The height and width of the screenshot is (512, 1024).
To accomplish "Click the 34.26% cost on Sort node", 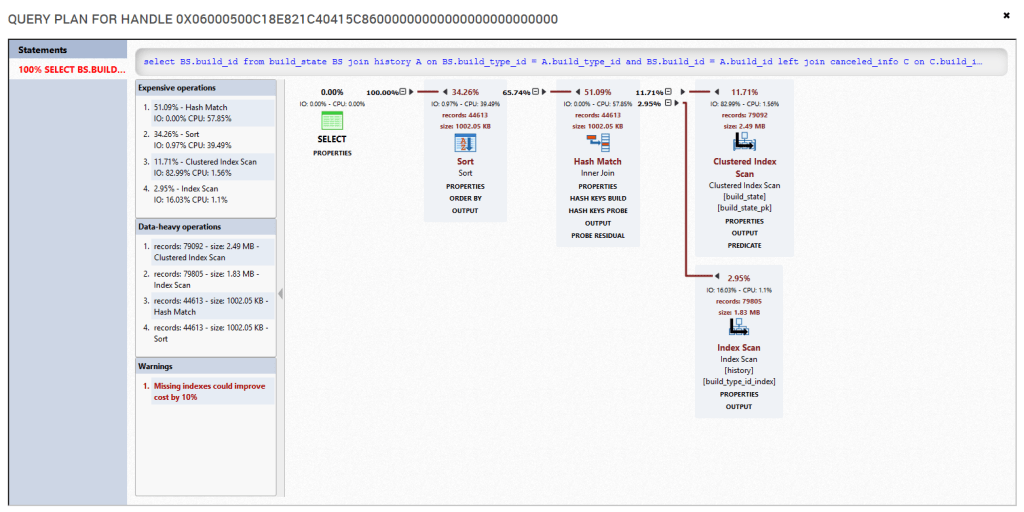I will click(466, 92).
